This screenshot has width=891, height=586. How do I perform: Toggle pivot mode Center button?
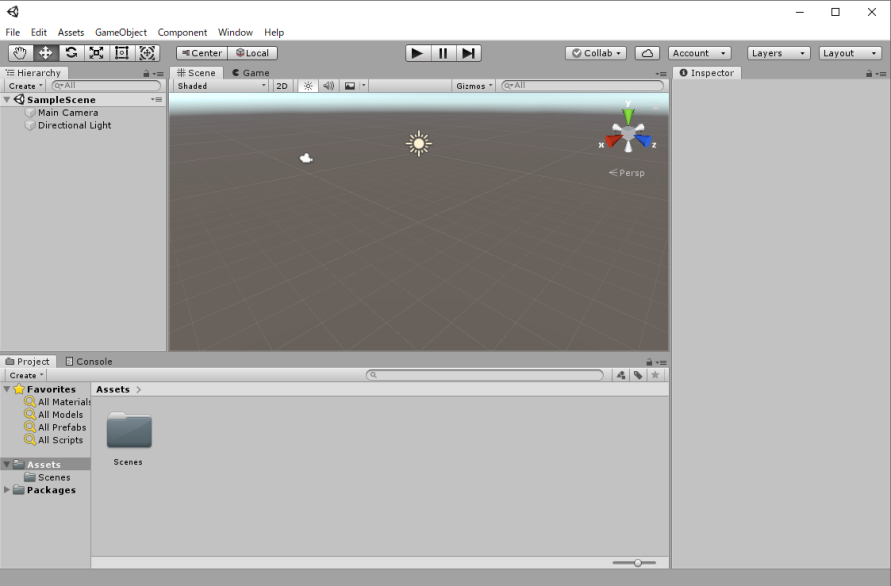point(202,53)
